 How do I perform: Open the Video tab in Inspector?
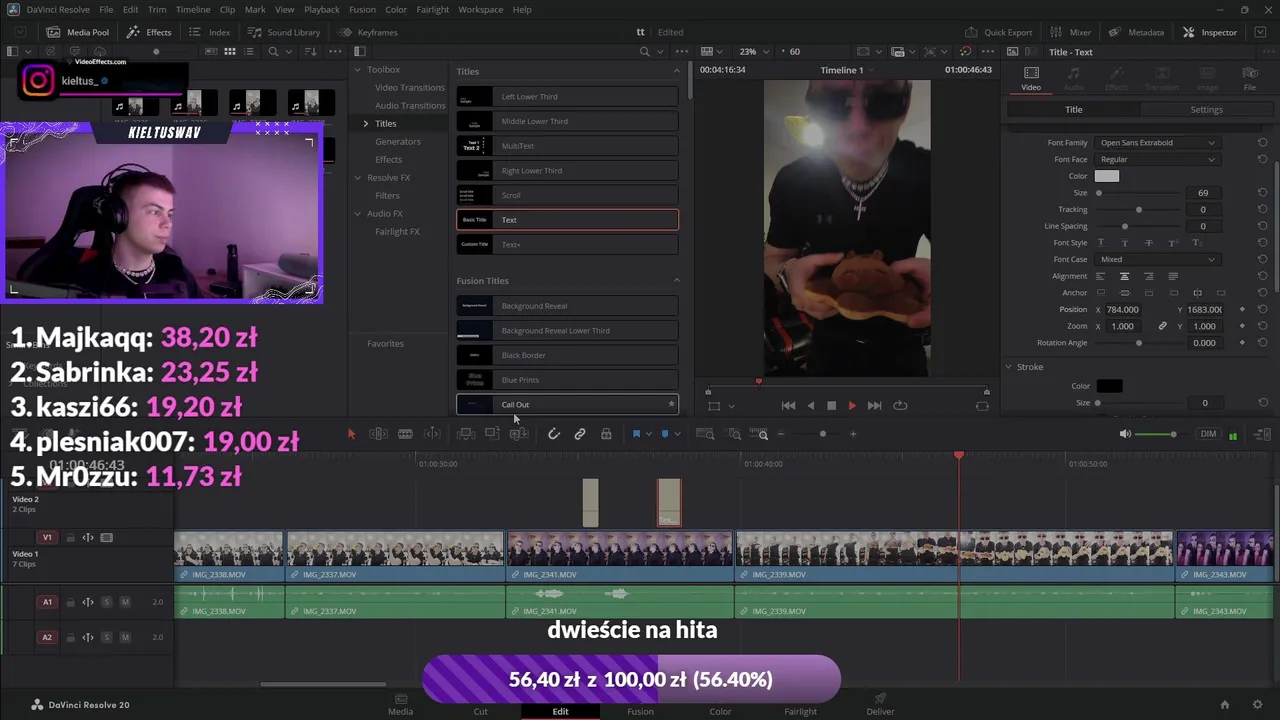(1031, 79)
